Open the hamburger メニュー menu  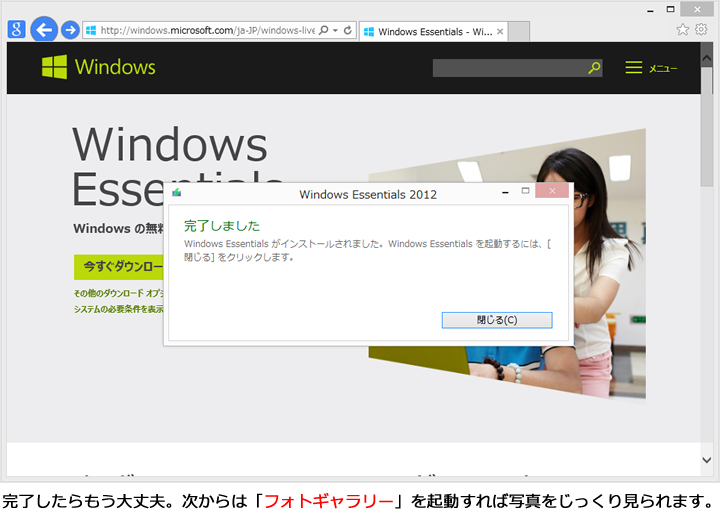click(651, 68)
